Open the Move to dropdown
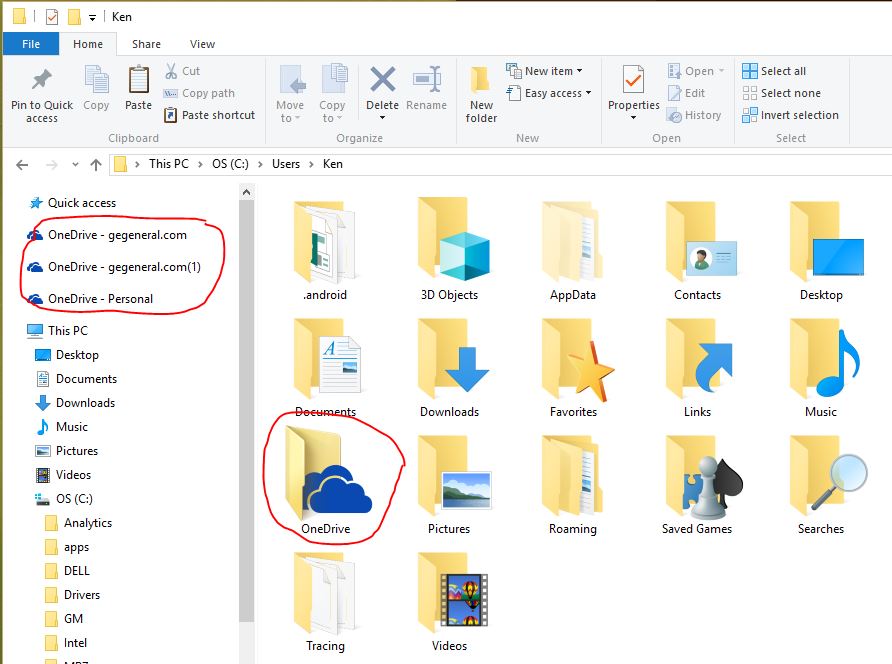Viewport: 892px width, 664px height. coord(290,93)
